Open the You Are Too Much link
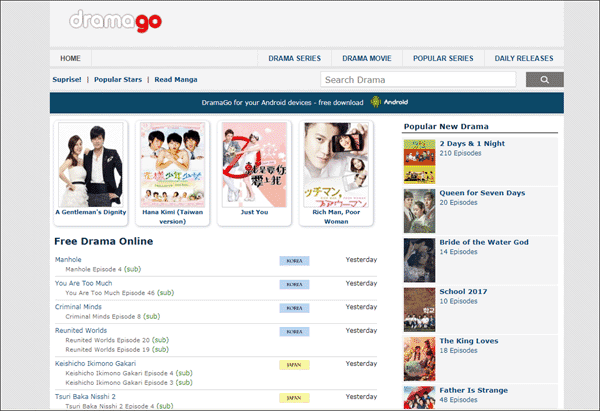Viewport: 600px width, 411px height. (83, 283)
